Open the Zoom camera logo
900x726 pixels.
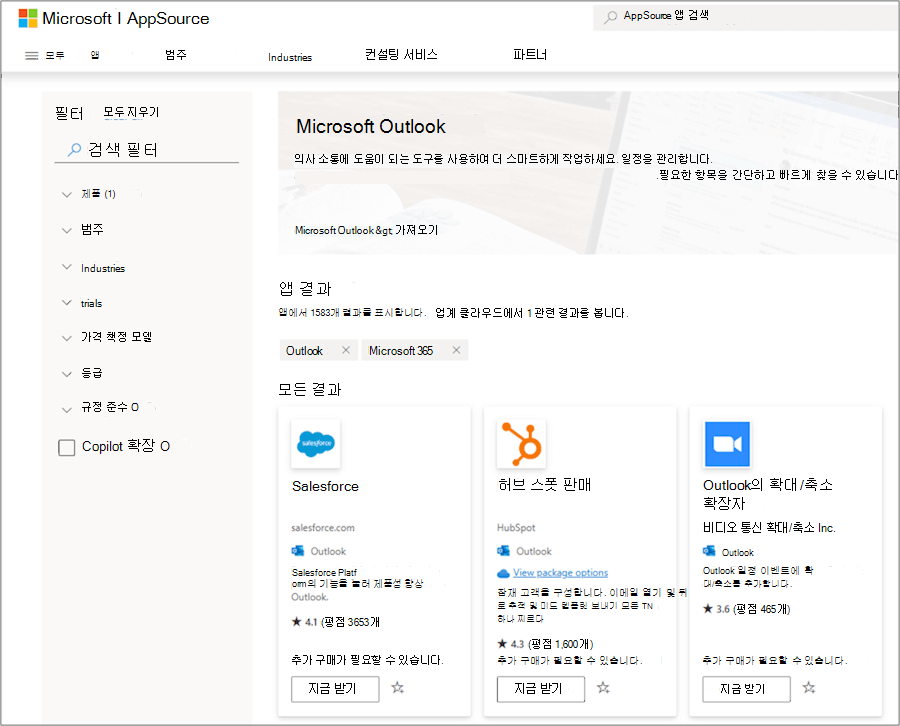[x=727, y=444]
